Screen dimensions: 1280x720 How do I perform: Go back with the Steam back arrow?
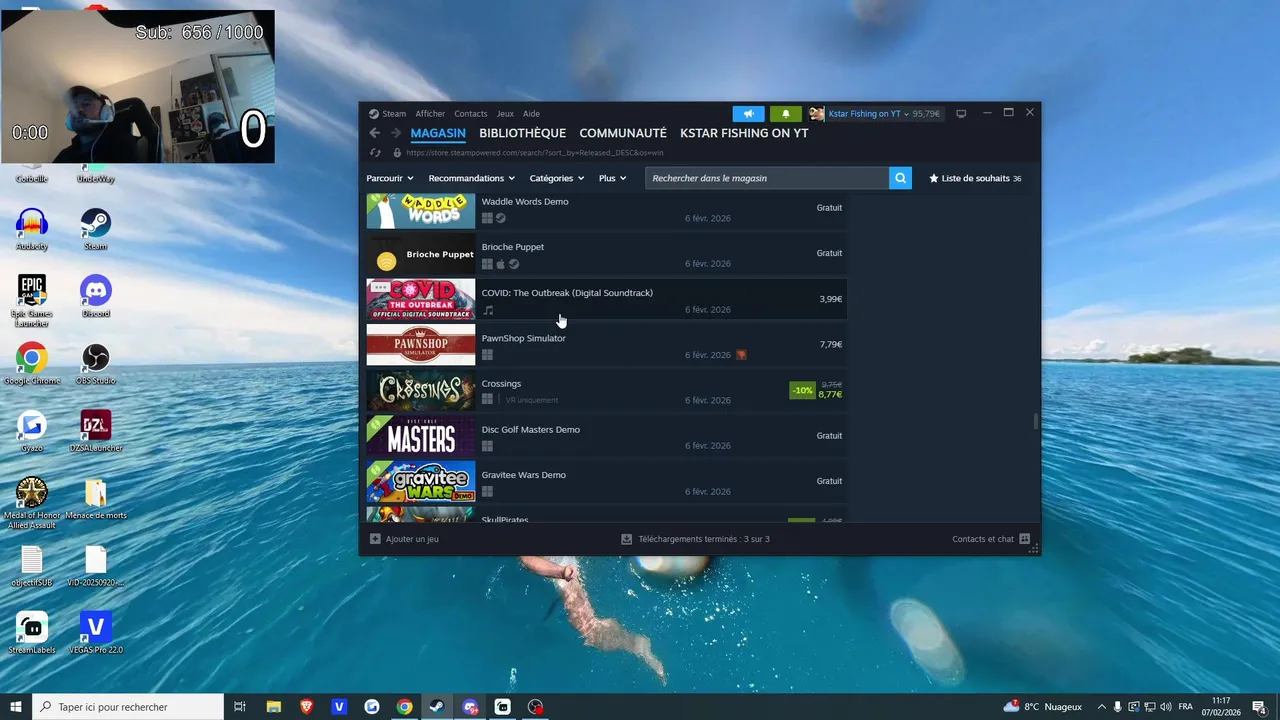[375, 133]
